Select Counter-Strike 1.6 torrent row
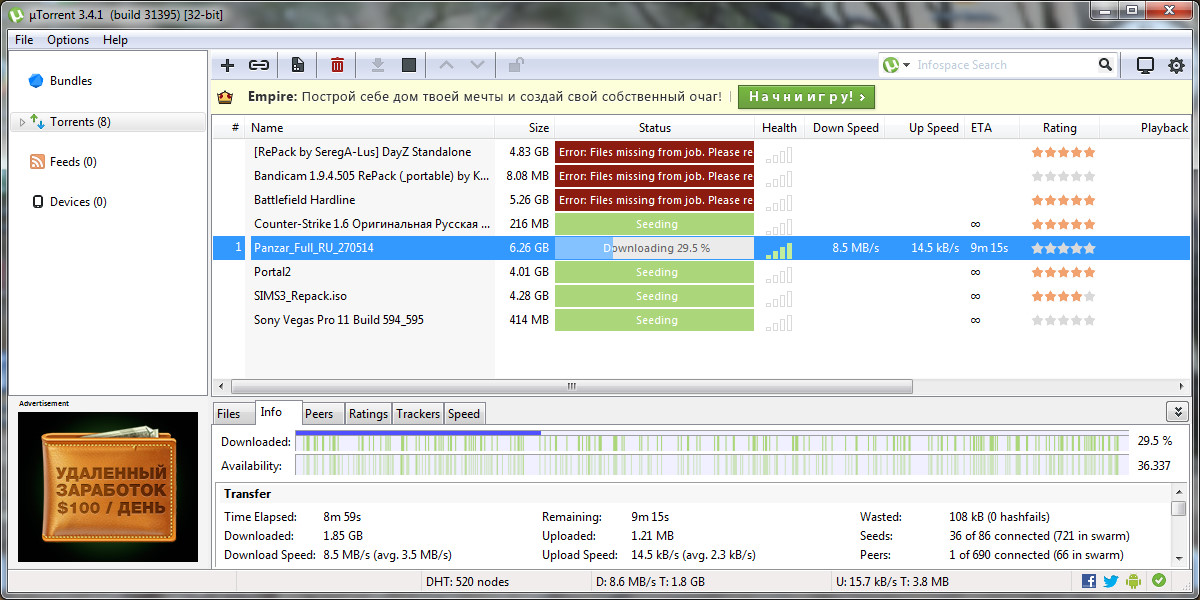The image size is (1200, 600). [x=700, y=224]
